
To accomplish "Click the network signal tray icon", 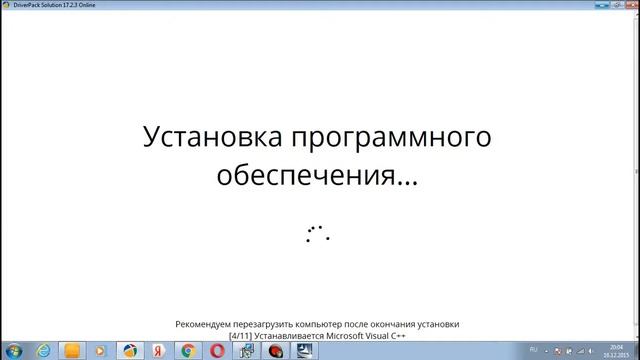I will [x=580, y=351].
